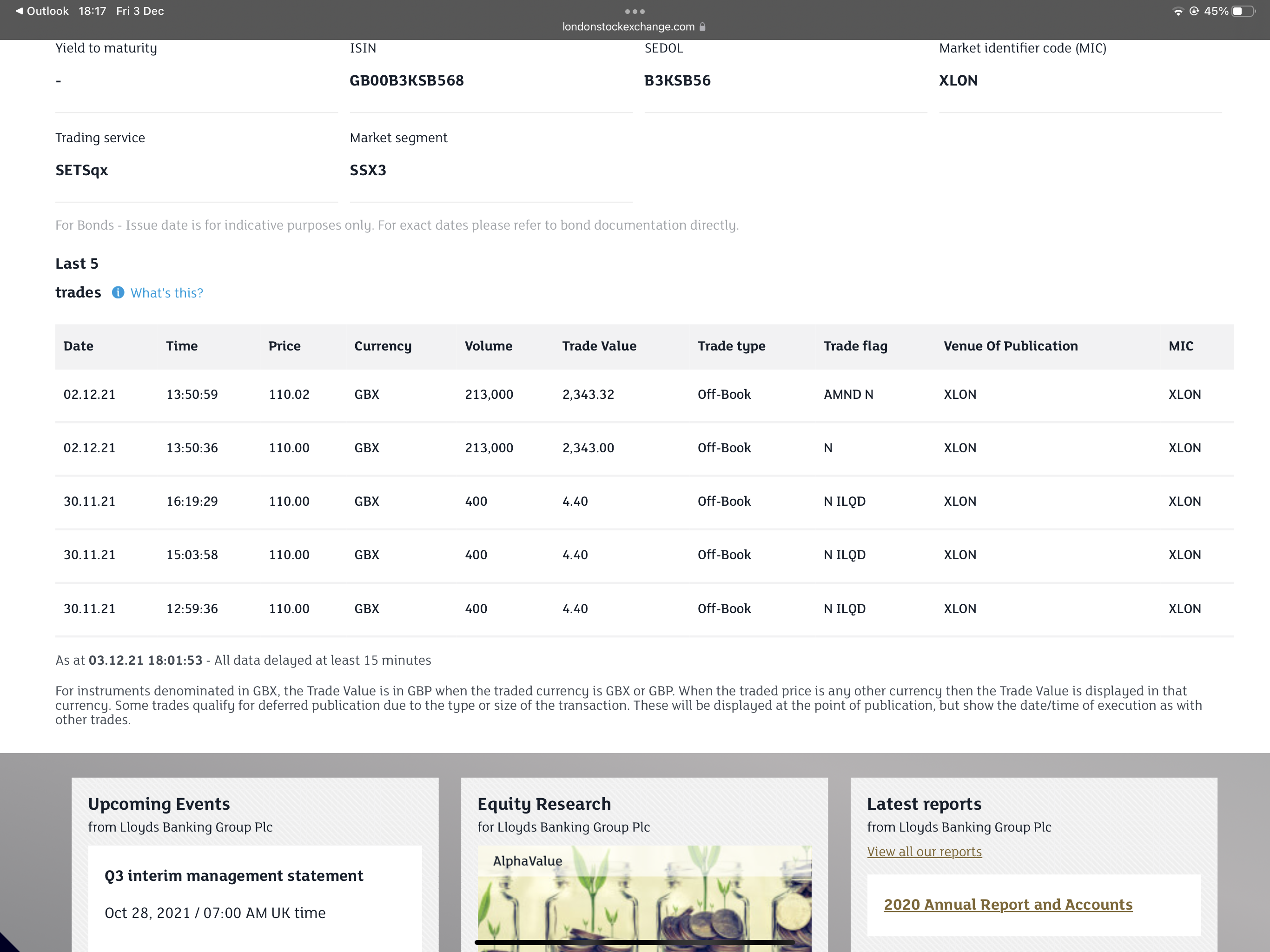The image size is (1270, 952).
Task: Open AlphaValue equity research thumbnail
Action: 644,898
